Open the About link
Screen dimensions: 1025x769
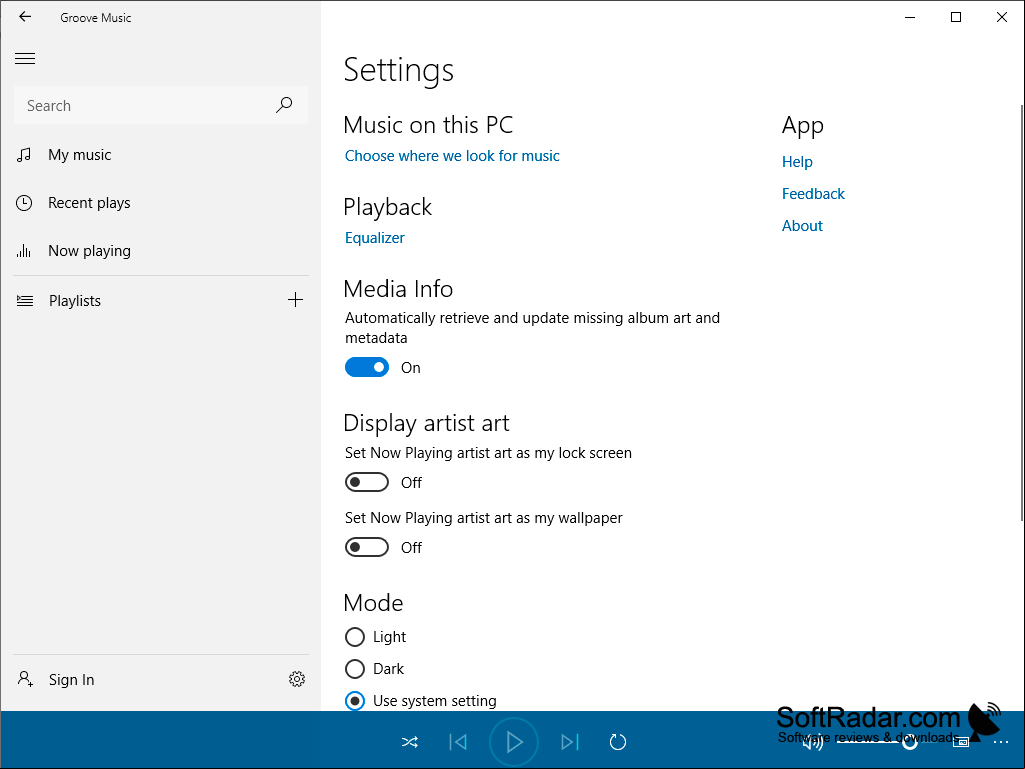pyautogui.click(x=802, y=226)
